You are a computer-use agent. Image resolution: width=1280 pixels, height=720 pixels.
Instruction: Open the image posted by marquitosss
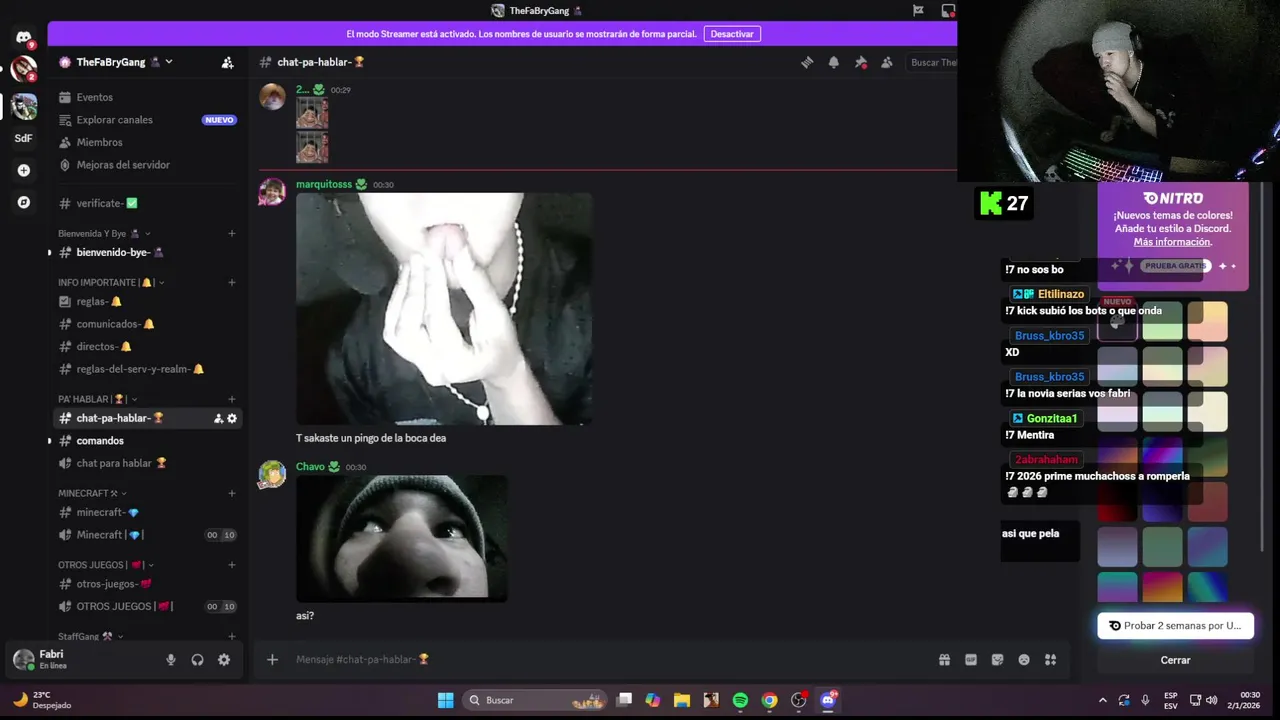point(444,309)
